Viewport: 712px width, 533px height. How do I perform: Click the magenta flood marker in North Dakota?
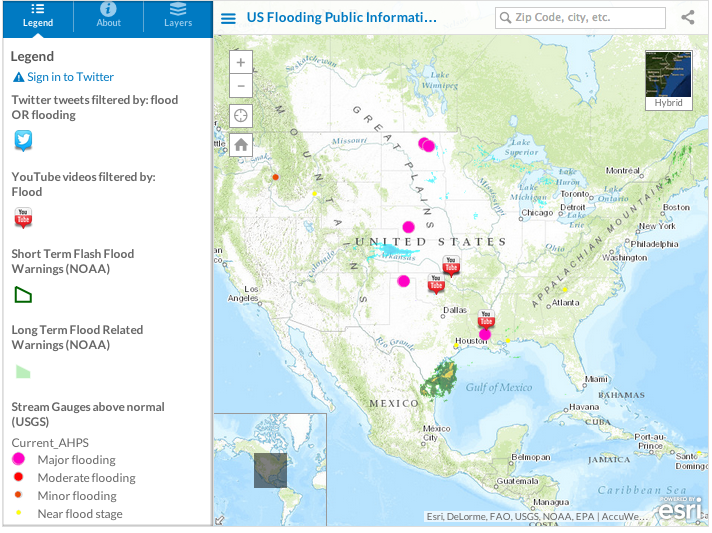click(427, 145)
